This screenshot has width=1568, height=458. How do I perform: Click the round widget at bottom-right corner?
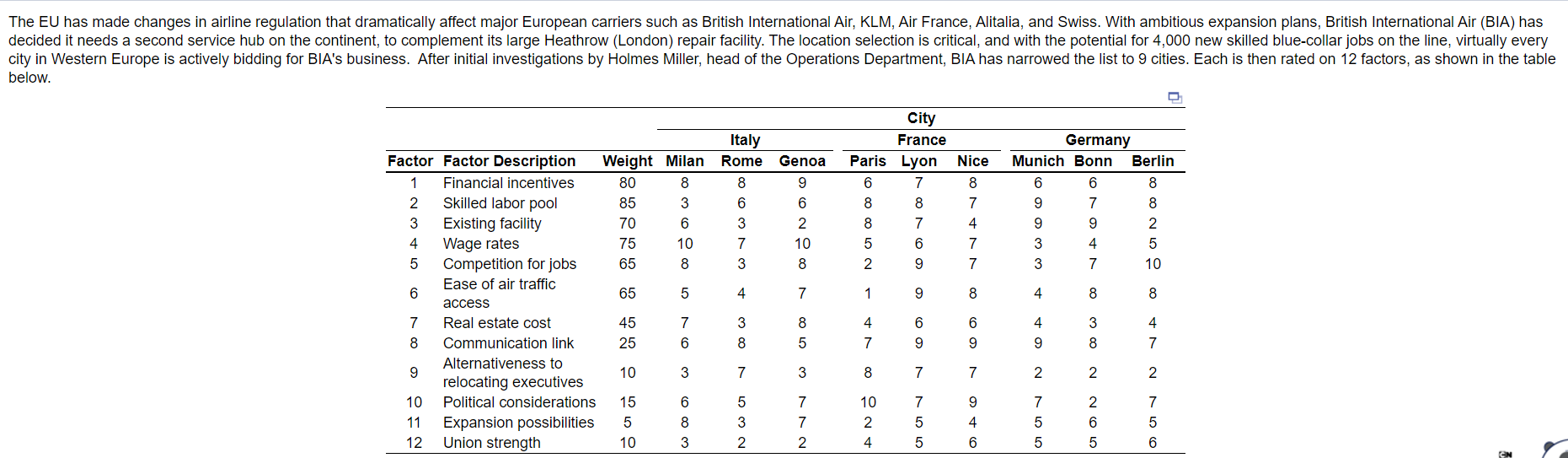tap(1555, 450)
